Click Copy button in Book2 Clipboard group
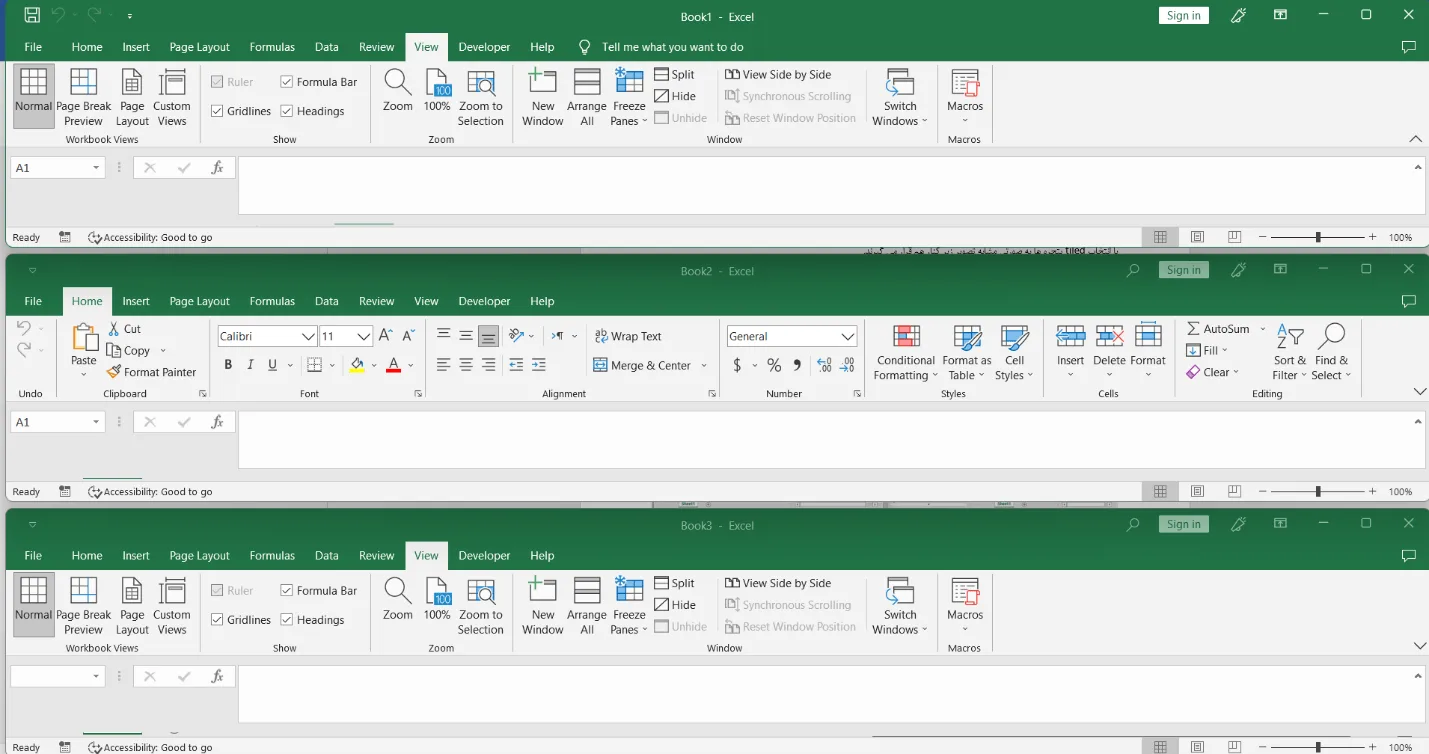1429x754 pixels. [129, 351]
